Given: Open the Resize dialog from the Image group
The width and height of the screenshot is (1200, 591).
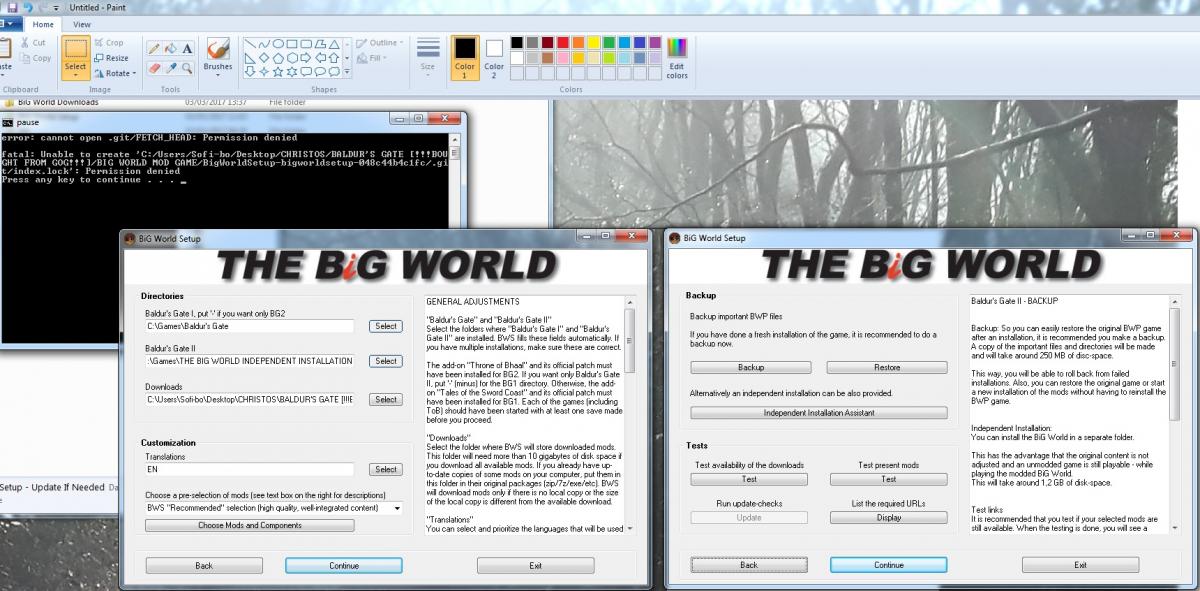Looking at the screenshot, I should (x=111, y=58).
